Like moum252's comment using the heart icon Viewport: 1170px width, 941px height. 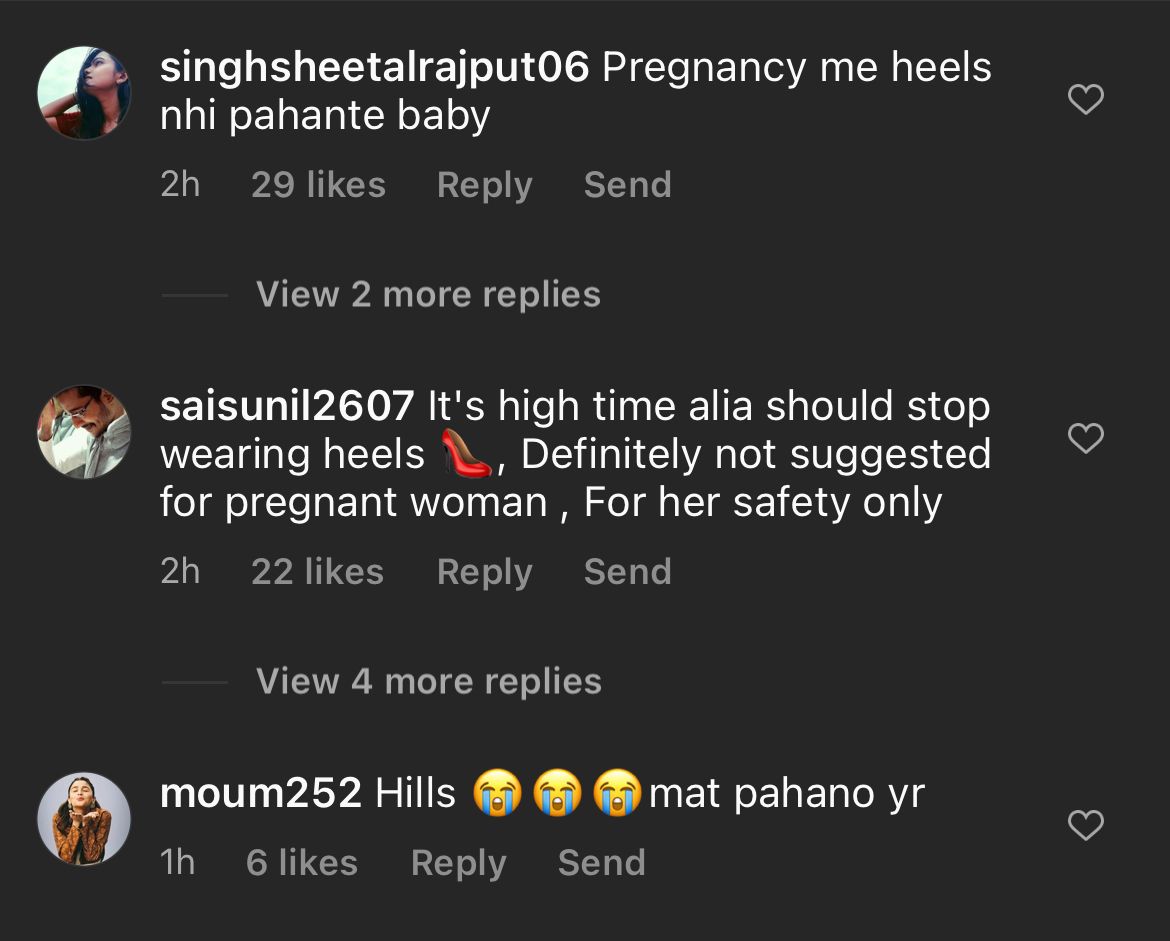pos(1086,825)
